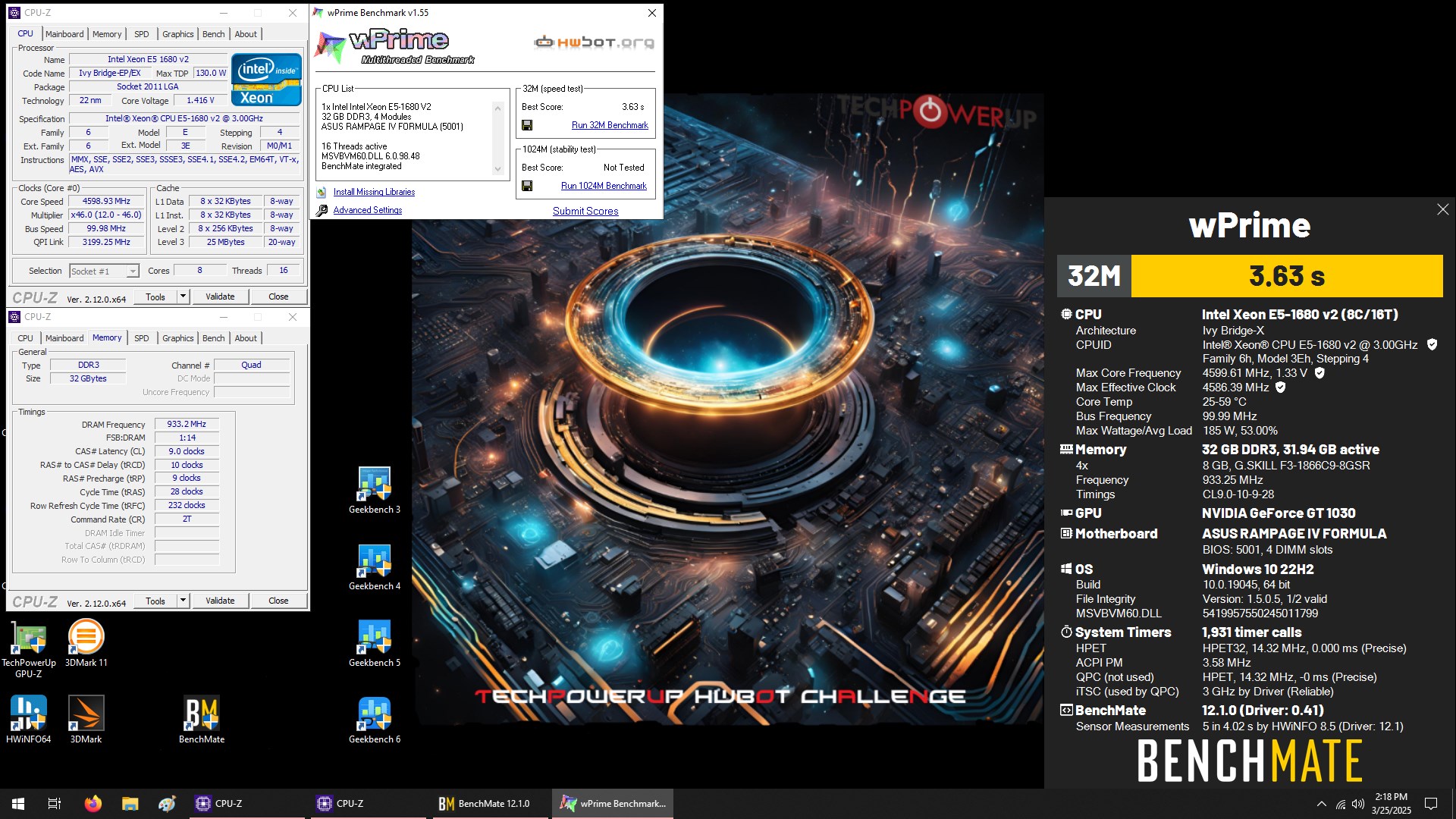Open the Tools dropdown arrow in the lower CPU-Z

point(183,601)
